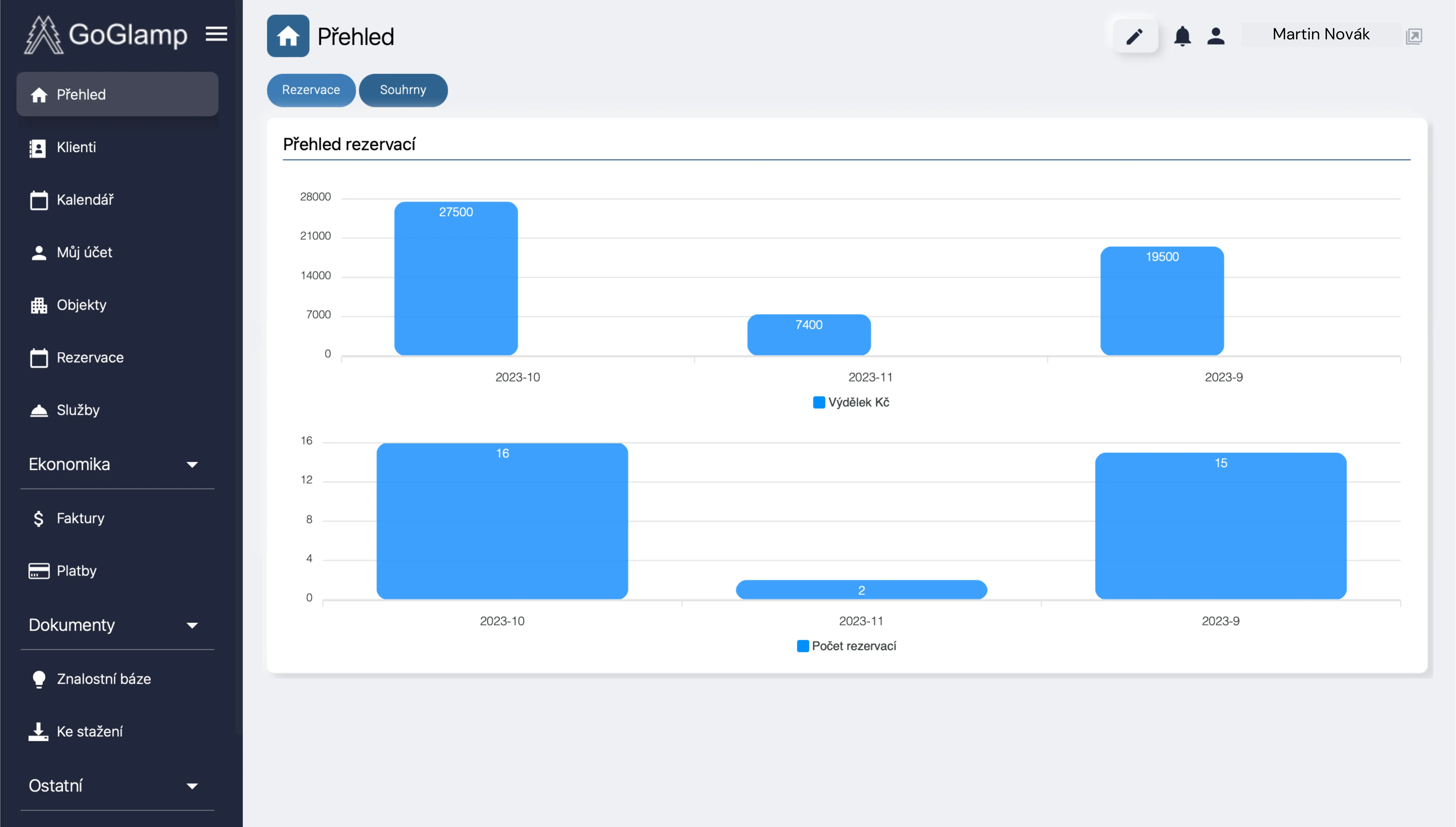Click the 16 reservations bar for 2023-10

point(502,521)
